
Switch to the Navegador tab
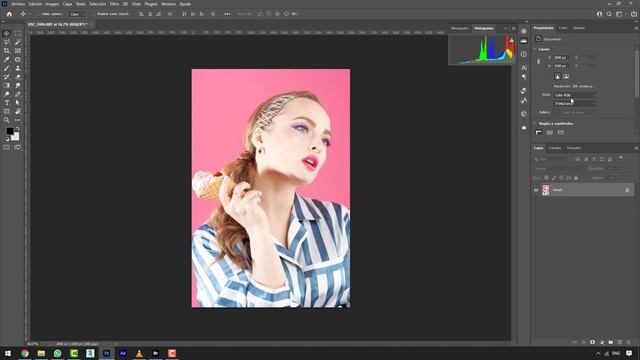[x=460, y=28]
